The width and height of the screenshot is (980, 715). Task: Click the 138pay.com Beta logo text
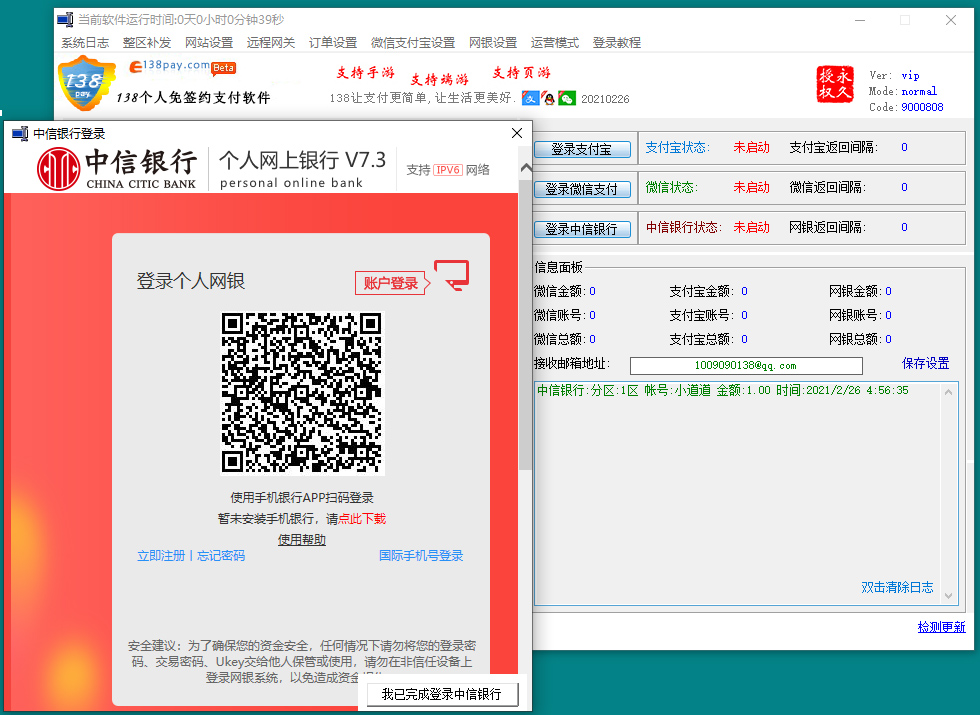182,66
